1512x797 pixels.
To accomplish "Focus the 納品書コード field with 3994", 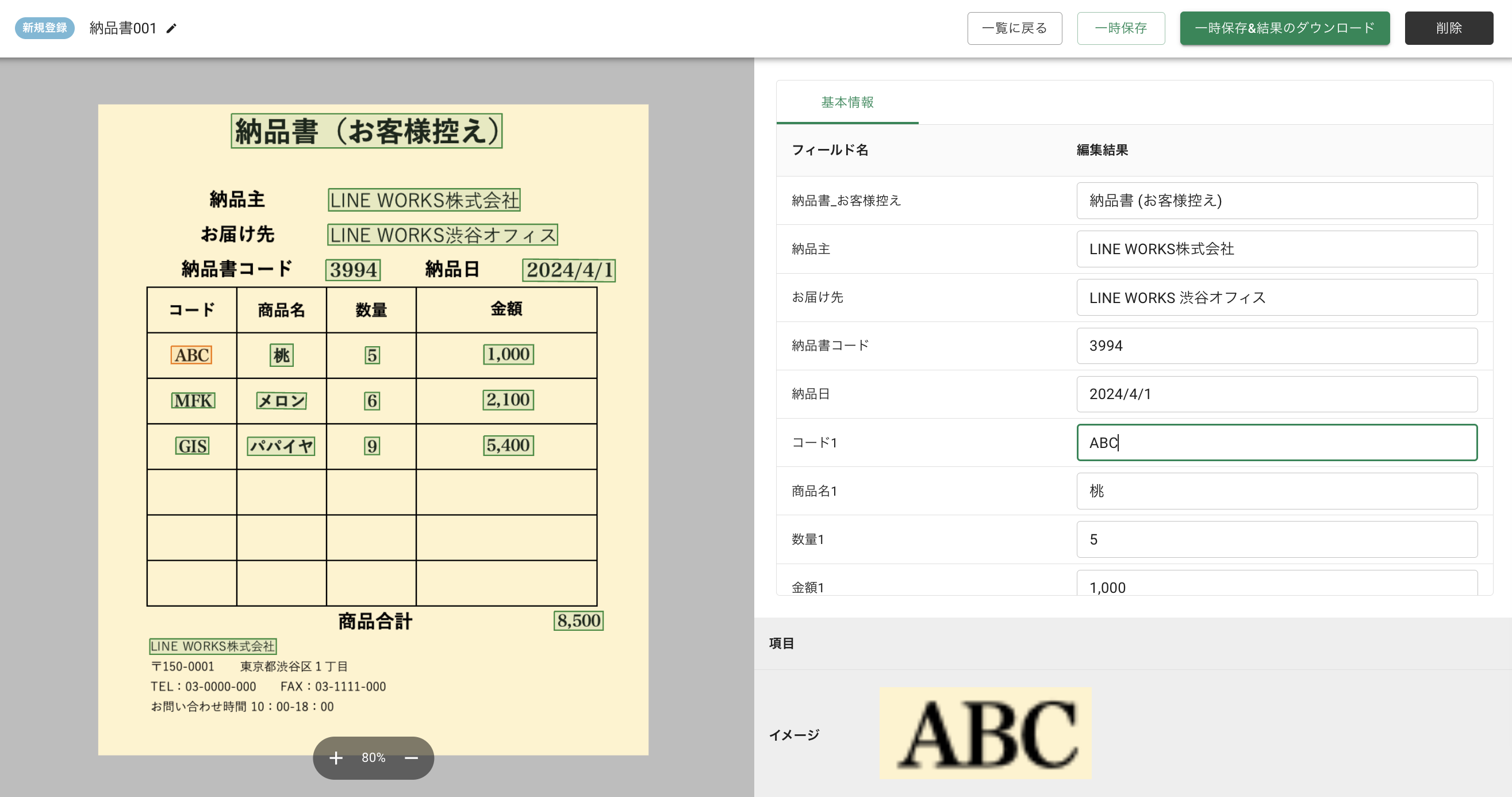I will (x=1277, y=346).
